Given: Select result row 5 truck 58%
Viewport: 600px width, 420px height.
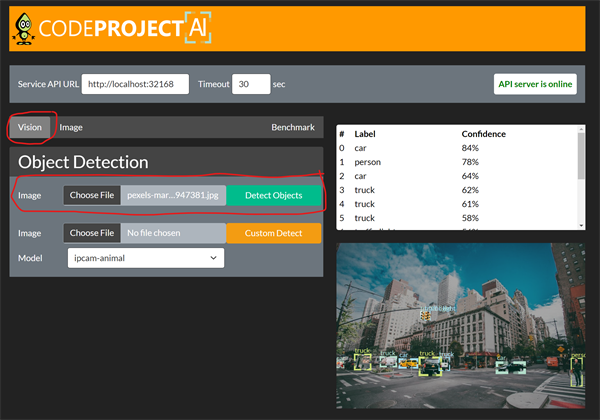Looking at the screenshot, I should click(457, 218).
